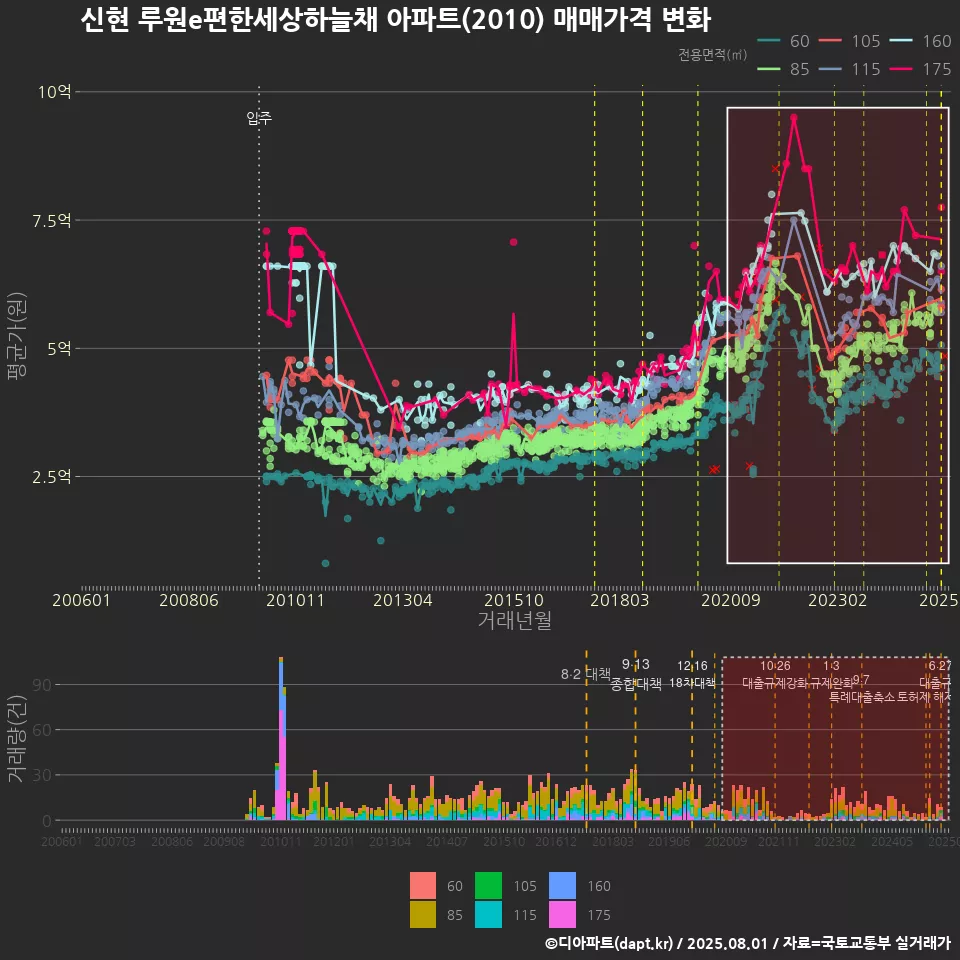This screenshot has height=960, width=960.
Task: Click the 평균가(원) axis title
Action: coord(17,336)
